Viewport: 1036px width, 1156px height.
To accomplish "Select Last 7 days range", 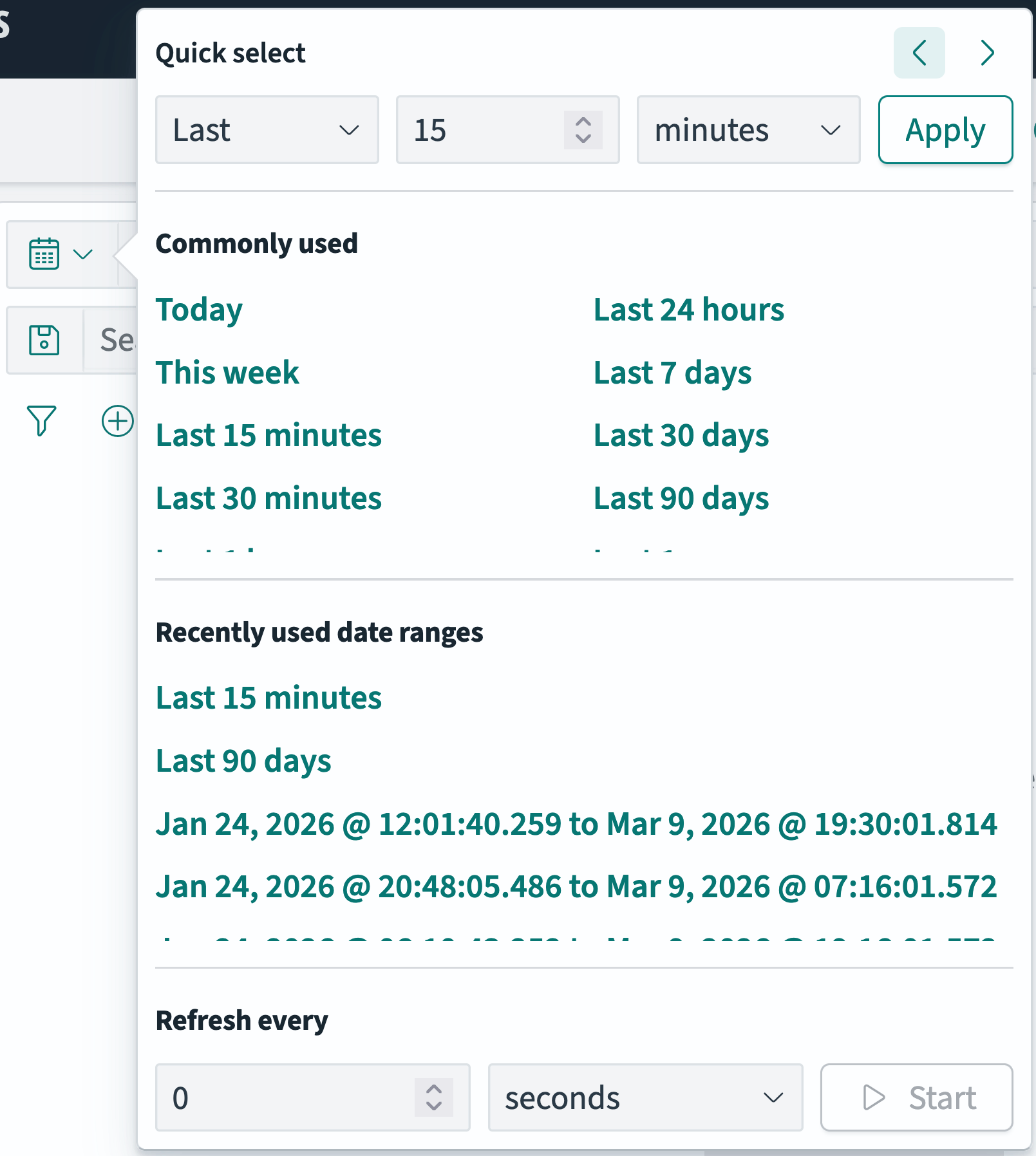I will coord(672,373).
